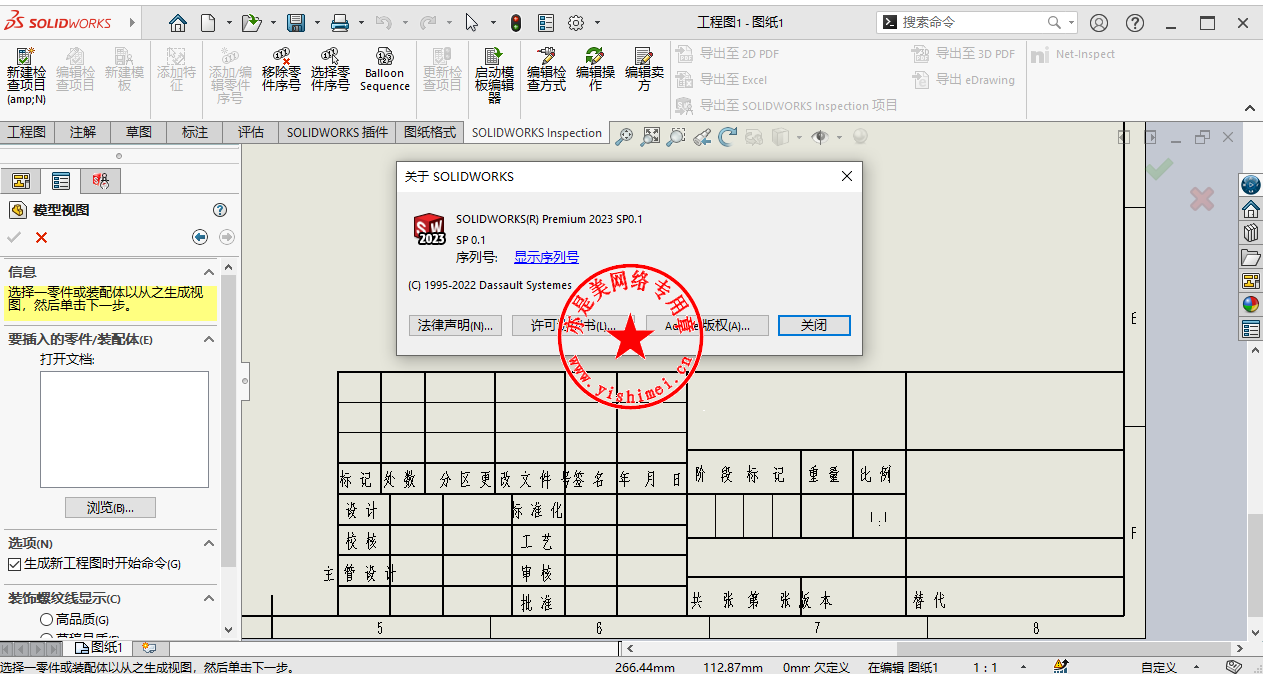Open SOLIDWORKS Resources home icon in task pane
Image resolution: width=1263 pixels, height=674 pixels.
1250,210
